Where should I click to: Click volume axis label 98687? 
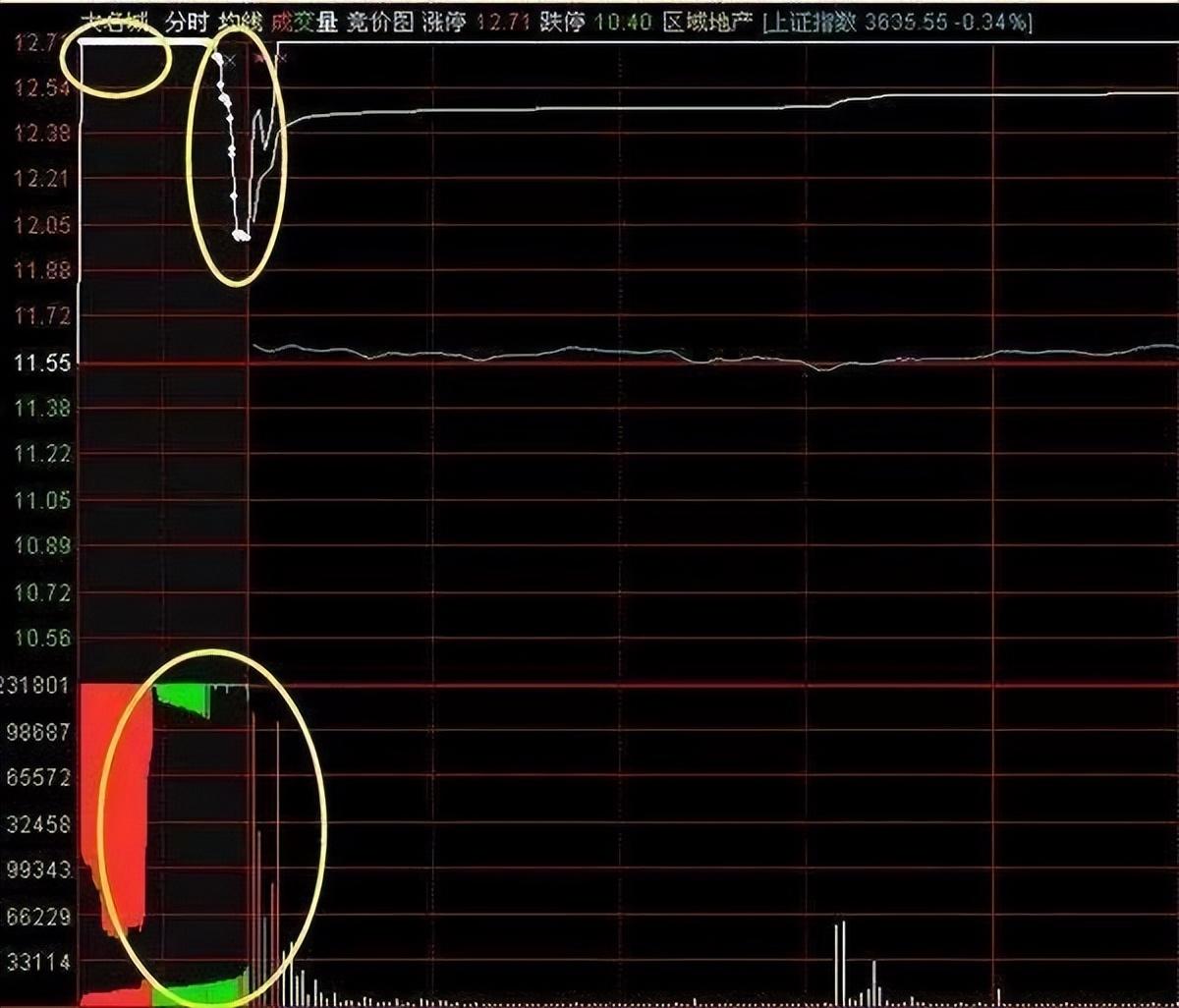pos(38,732)
